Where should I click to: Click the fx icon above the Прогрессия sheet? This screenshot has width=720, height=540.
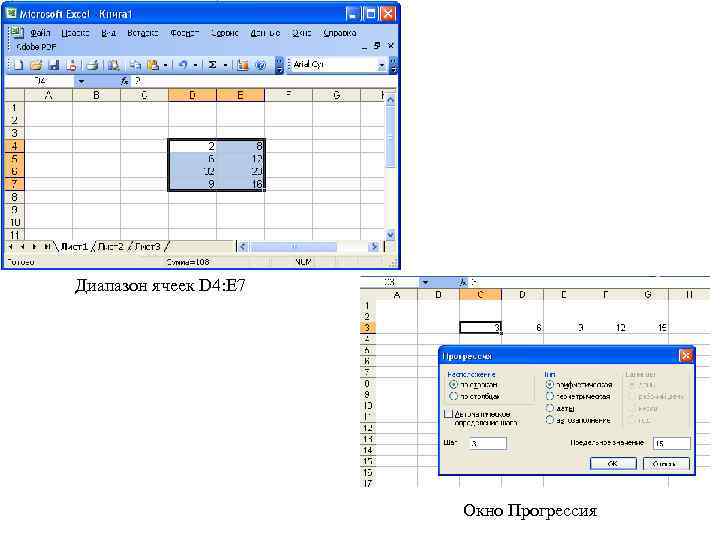463,282
